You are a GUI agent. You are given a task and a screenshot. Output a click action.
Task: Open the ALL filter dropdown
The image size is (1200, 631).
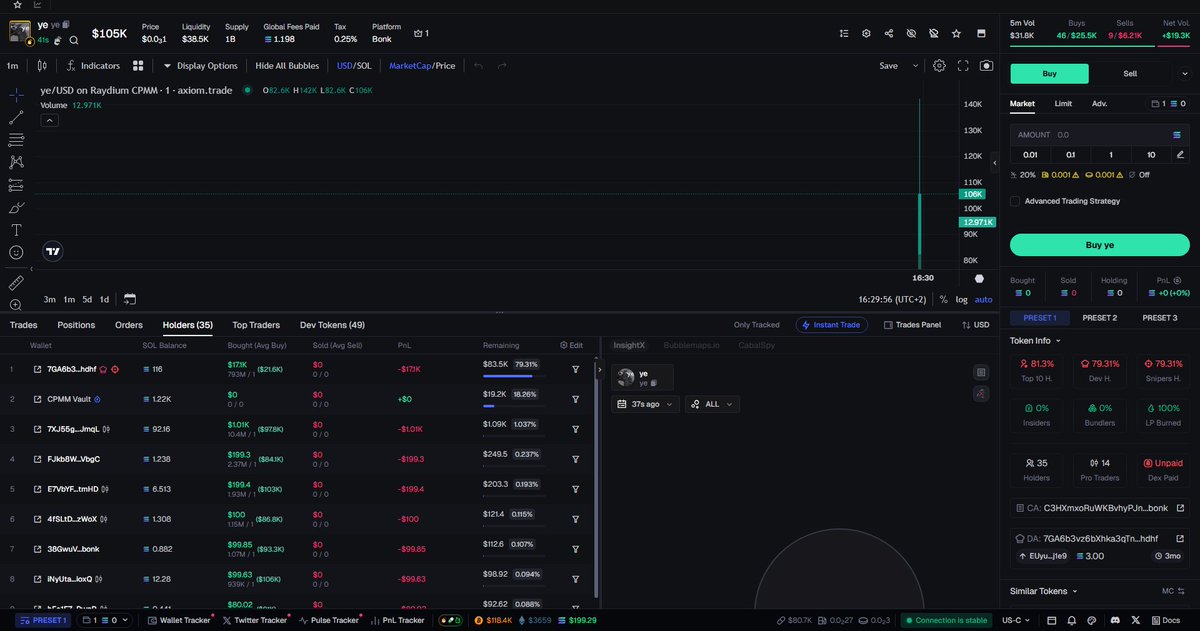point(712,404)
